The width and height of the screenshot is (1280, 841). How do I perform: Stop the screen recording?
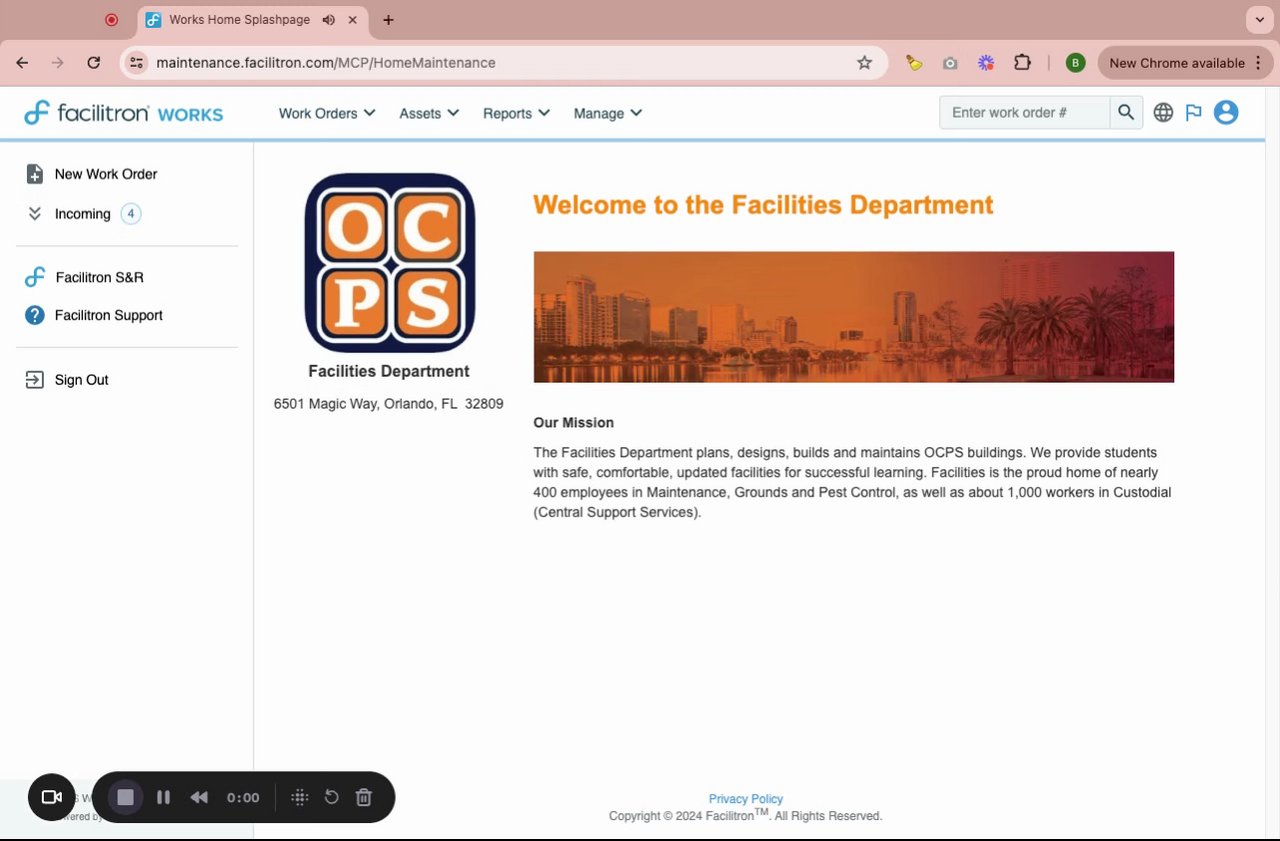pyautogui.click(x=125, y=797)
